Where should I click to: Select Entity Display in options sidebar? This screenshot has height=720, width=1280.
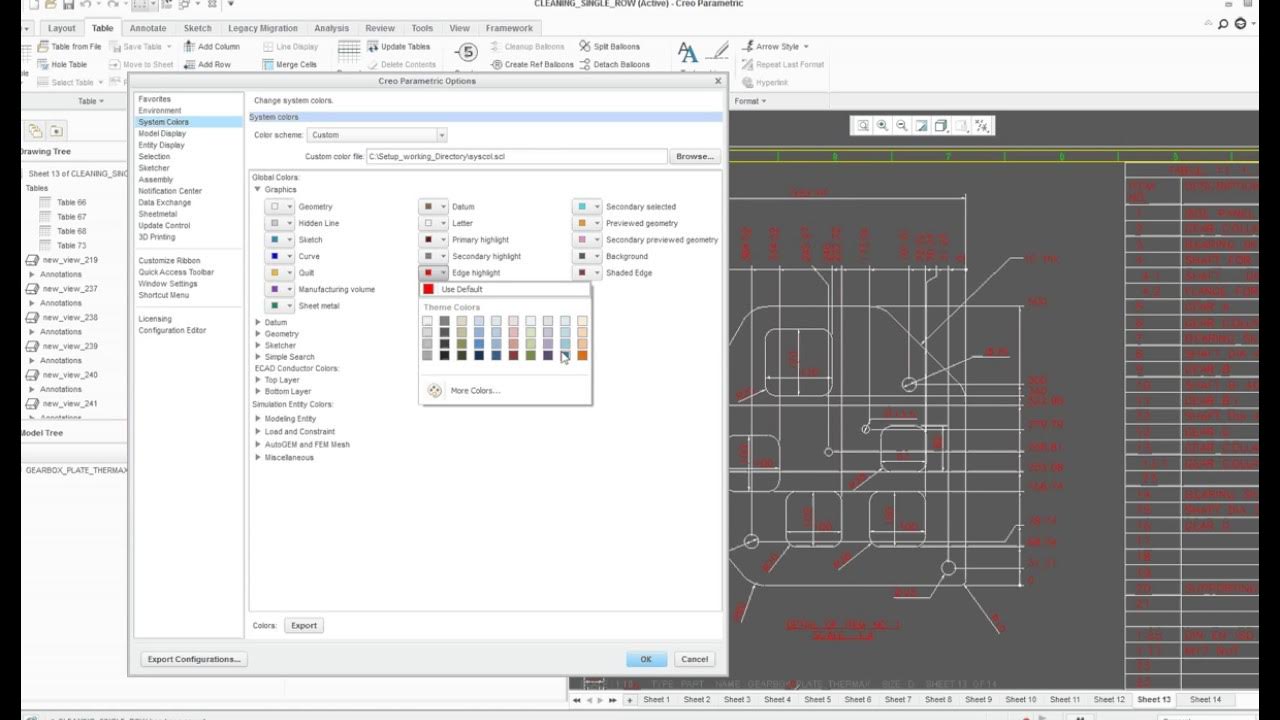coord(162,145)
